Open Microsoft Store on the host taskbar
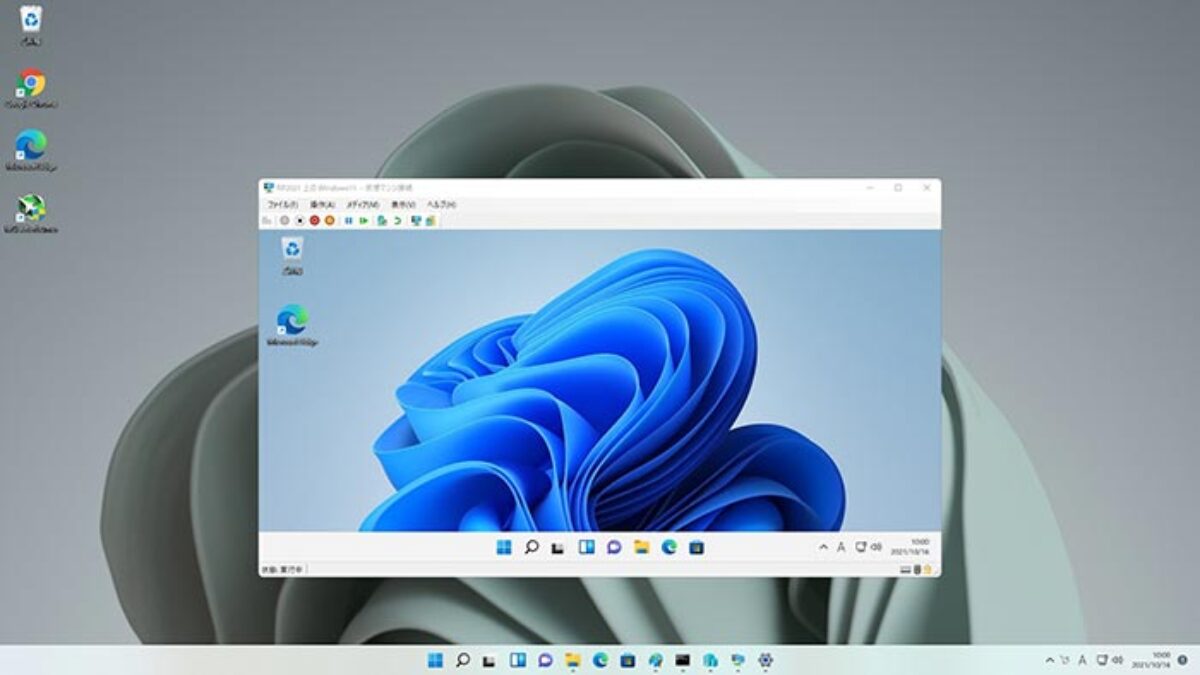The image size is (1200, 675). click(628, 660)
